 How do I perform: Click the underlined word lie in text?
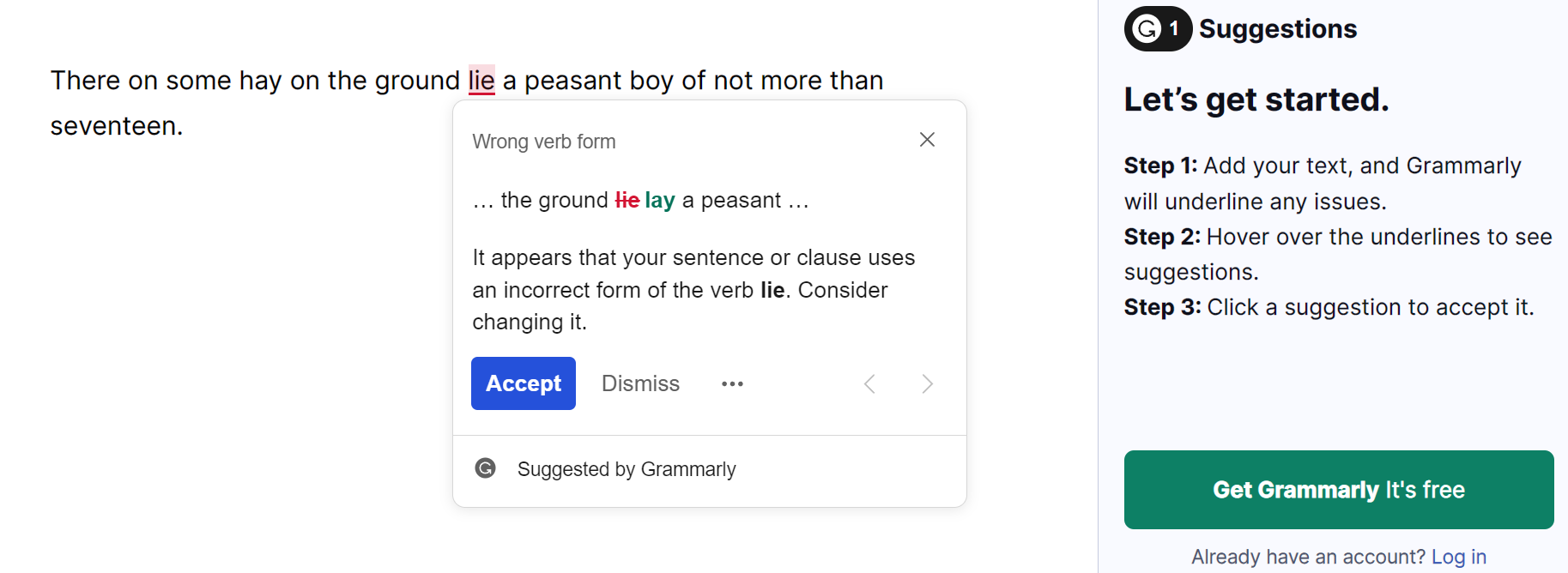[x=481, y=80]
